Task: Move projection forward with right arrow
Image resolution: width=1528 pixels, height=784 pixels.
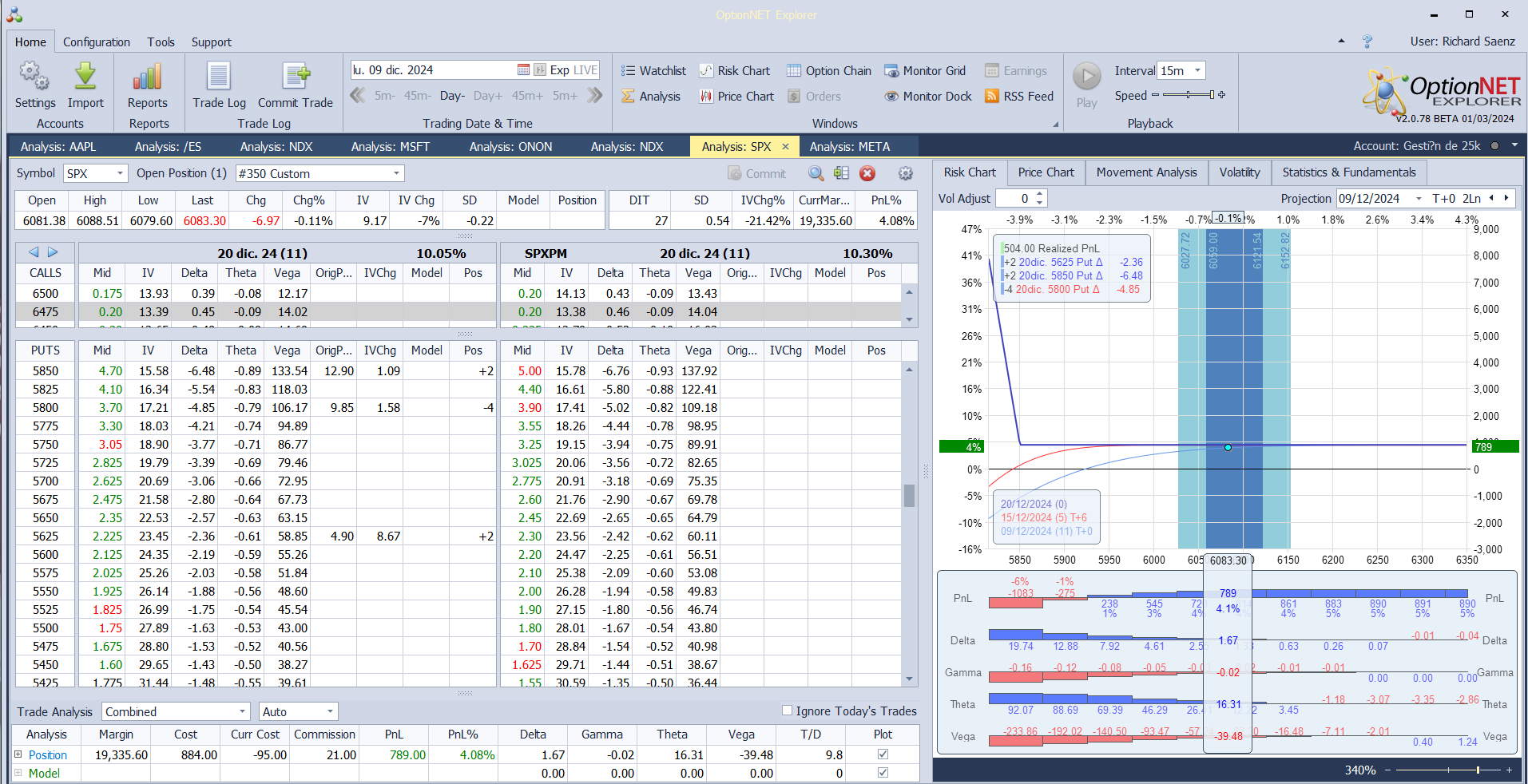Action: [1506, 198]
